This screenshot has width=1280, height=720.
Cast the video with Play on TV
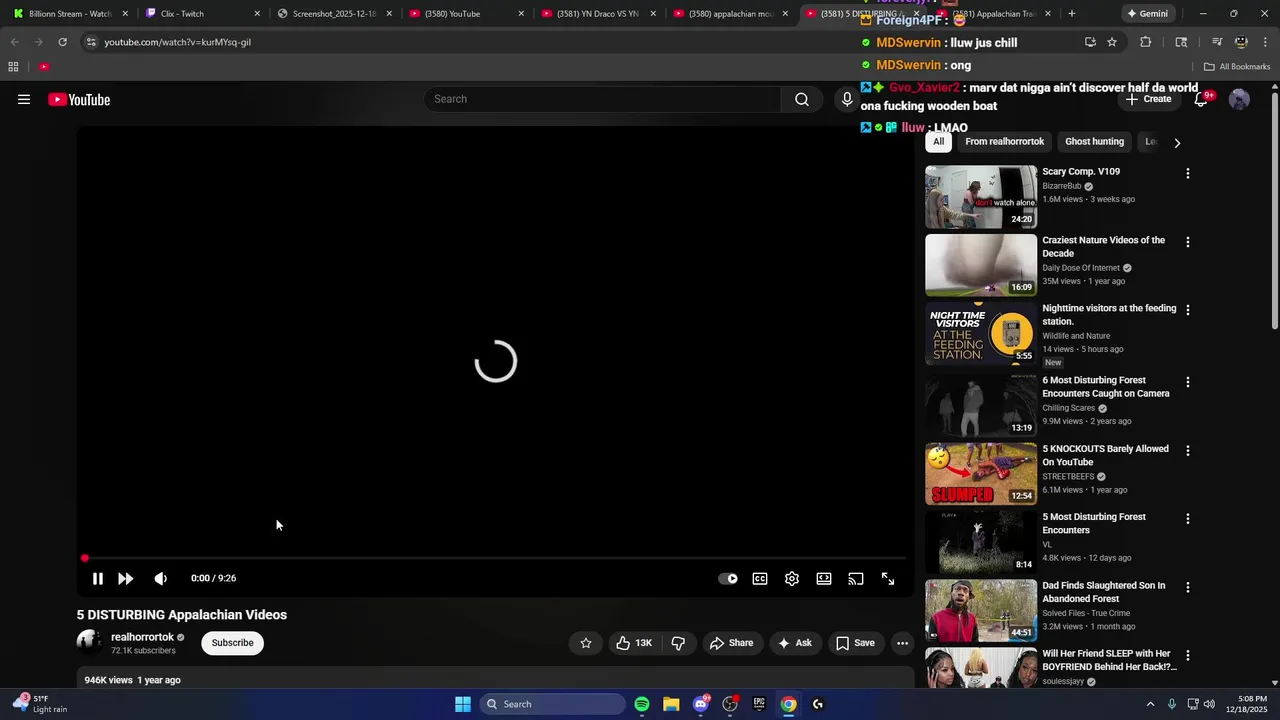tap(856, 579)
